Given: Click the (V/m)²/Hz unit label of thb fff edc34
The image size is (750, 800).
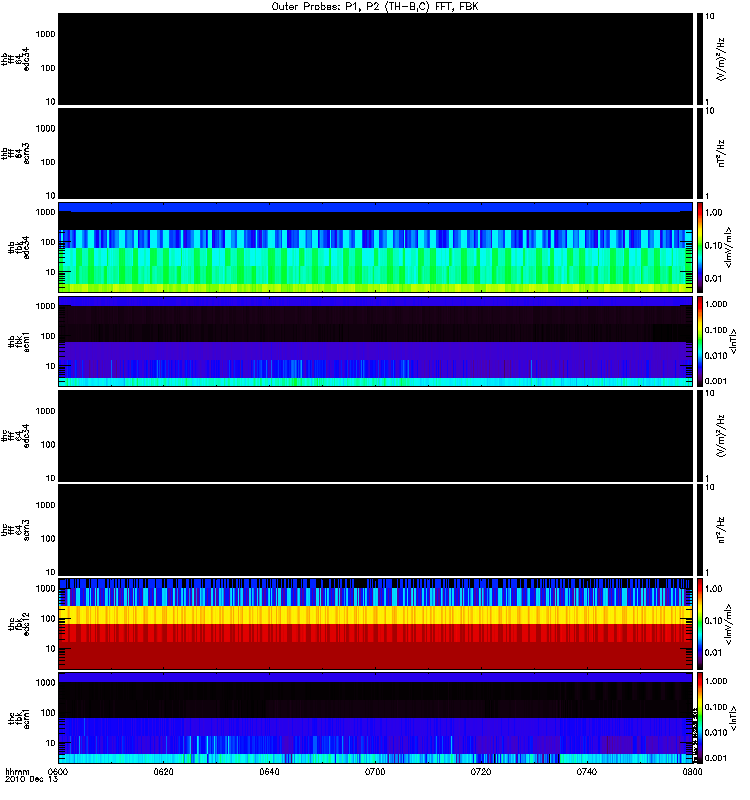Looking at the screenshot, I should tap(721, 59).
